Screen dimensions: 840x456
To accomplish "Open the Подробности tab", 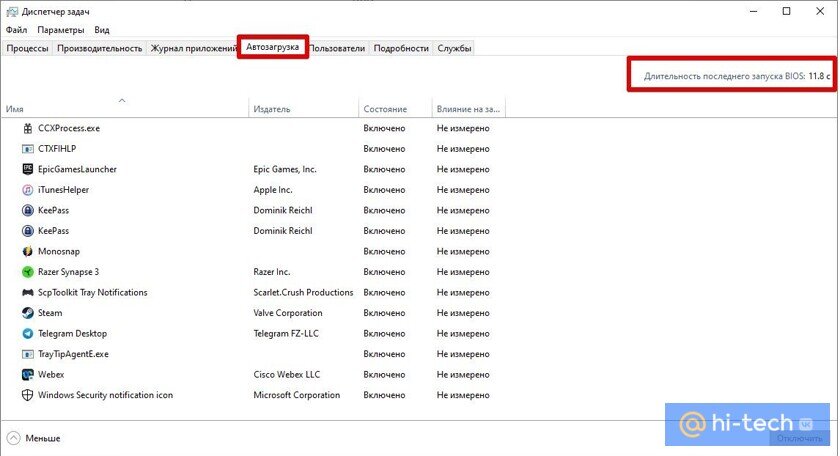I will click(401, 48).
